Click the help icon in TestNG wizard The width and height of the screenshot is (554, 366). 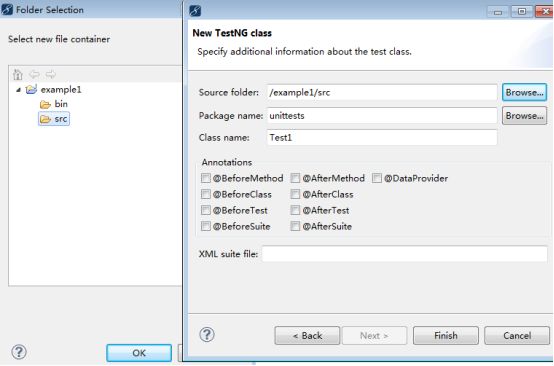207,334
